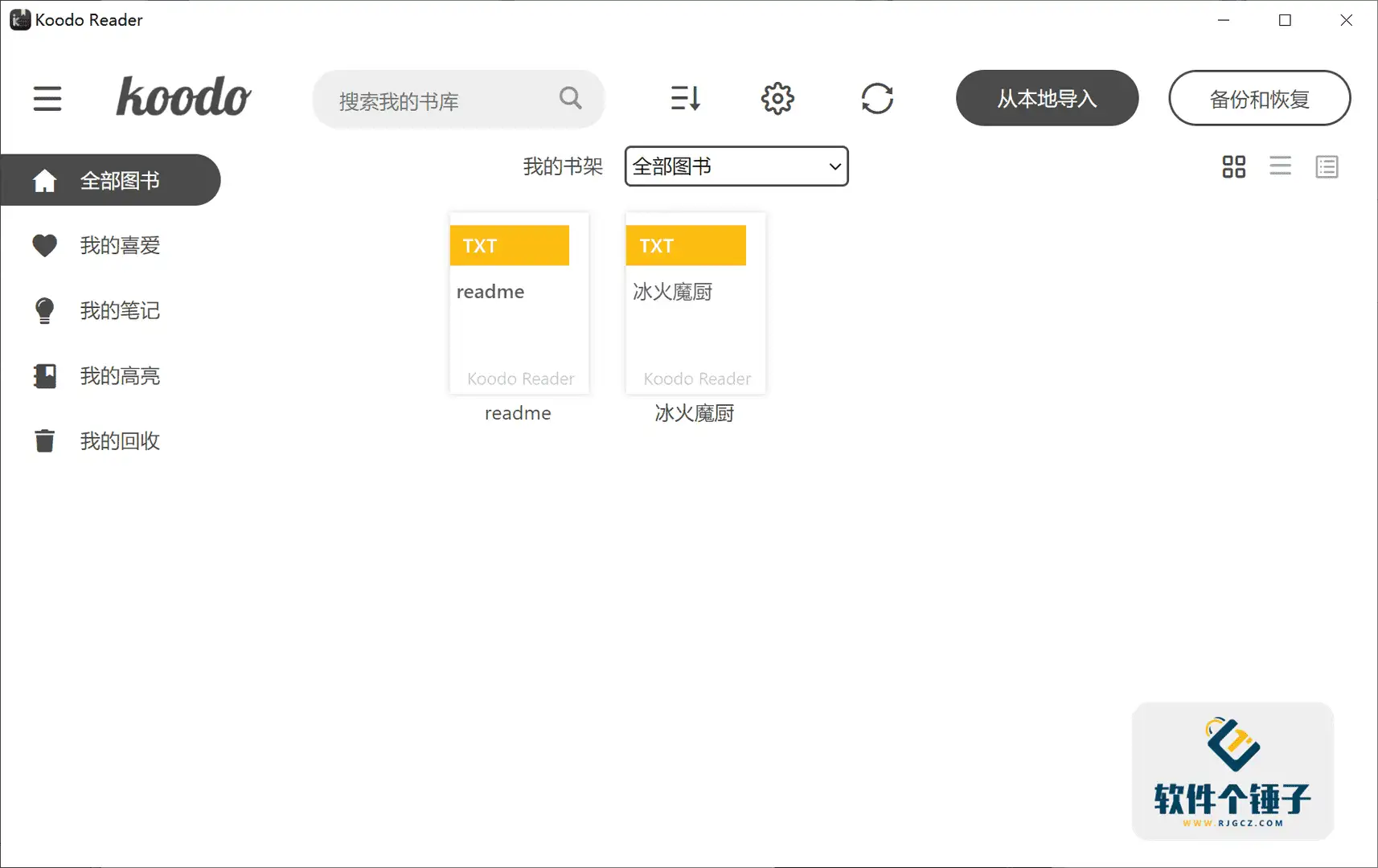Close the Koodo Reader window
Viewport: 1378px width, 868px height.
tap(1346, 20)
